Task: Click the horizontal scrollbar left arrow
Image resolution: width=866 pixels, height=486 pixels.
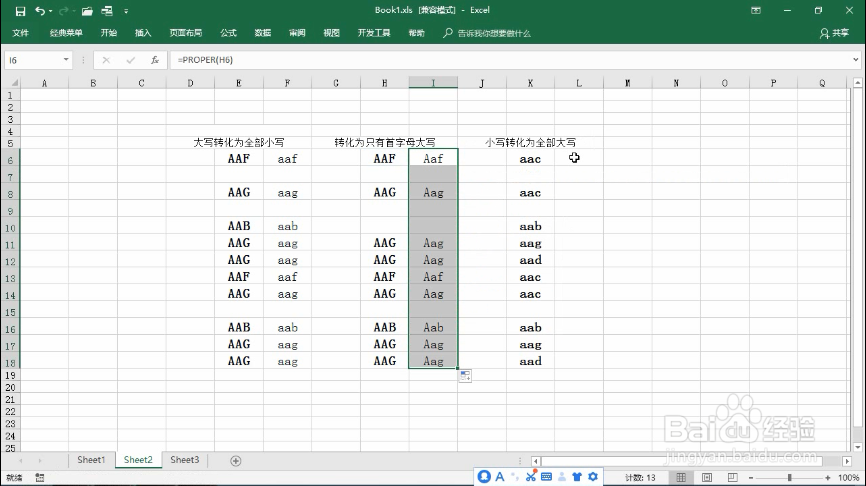Action: tap(535, 461)
